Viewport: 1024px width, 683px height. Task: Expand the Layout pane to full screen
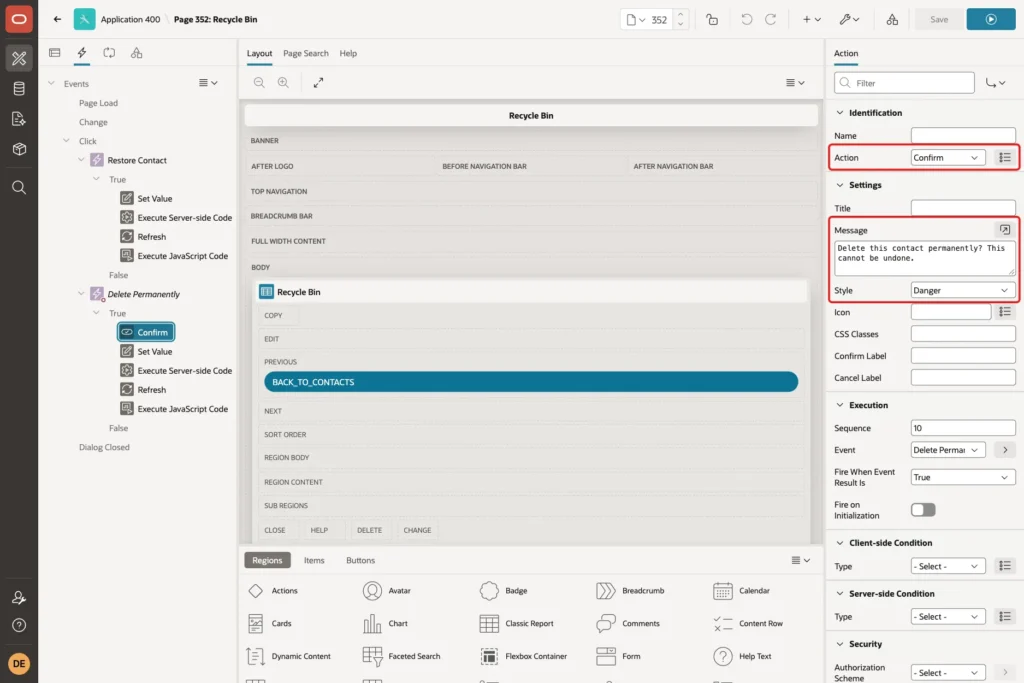point(318,82)
